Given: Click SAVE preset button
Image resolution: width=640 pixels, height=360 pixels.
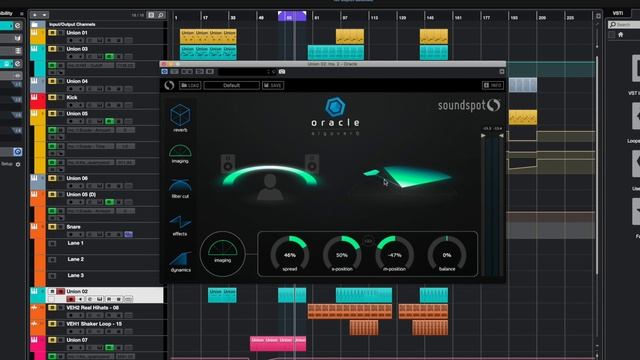Looking at the screenshot, I should pos(273,85).
